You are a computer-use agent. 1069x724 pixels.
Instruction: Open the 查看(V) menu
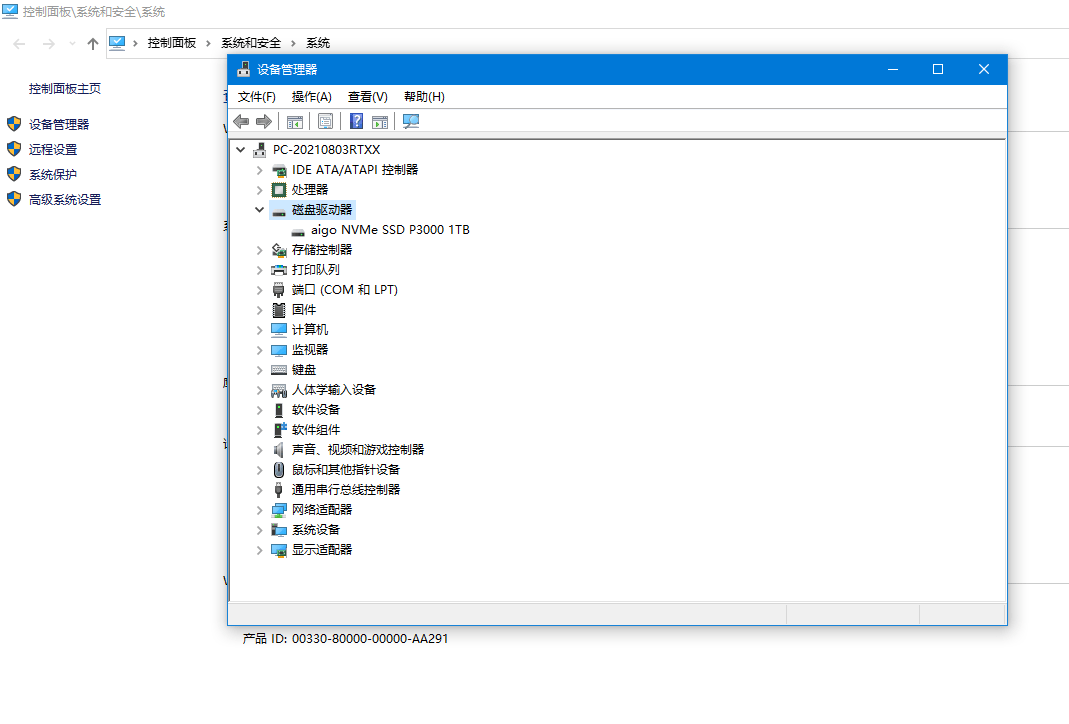coord(367,97)
